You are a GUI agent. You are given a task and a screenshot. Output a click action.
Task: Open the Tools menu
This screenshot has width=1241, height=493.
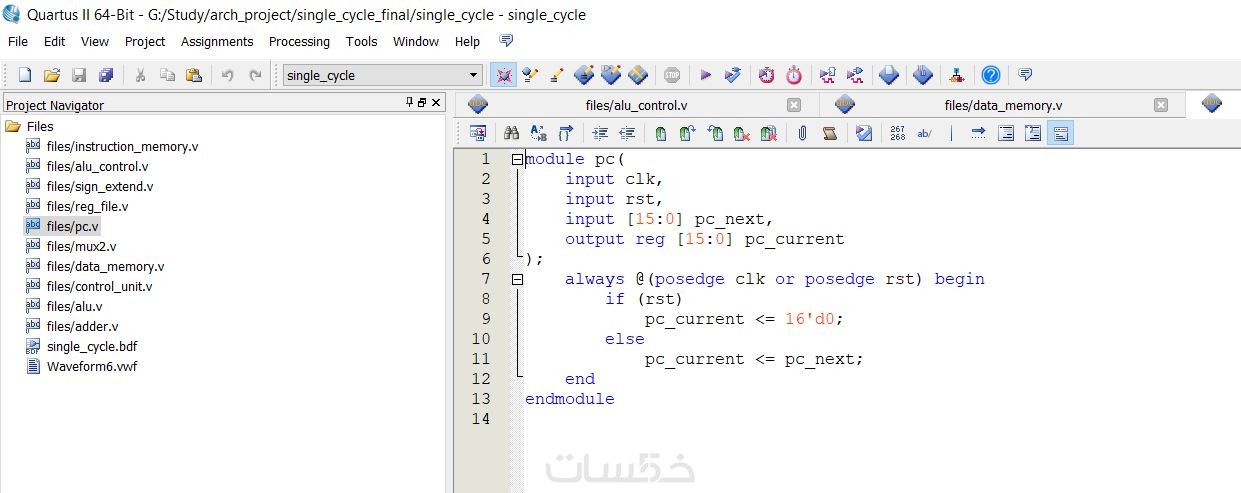pyautogui.click(x=362, y=41)
